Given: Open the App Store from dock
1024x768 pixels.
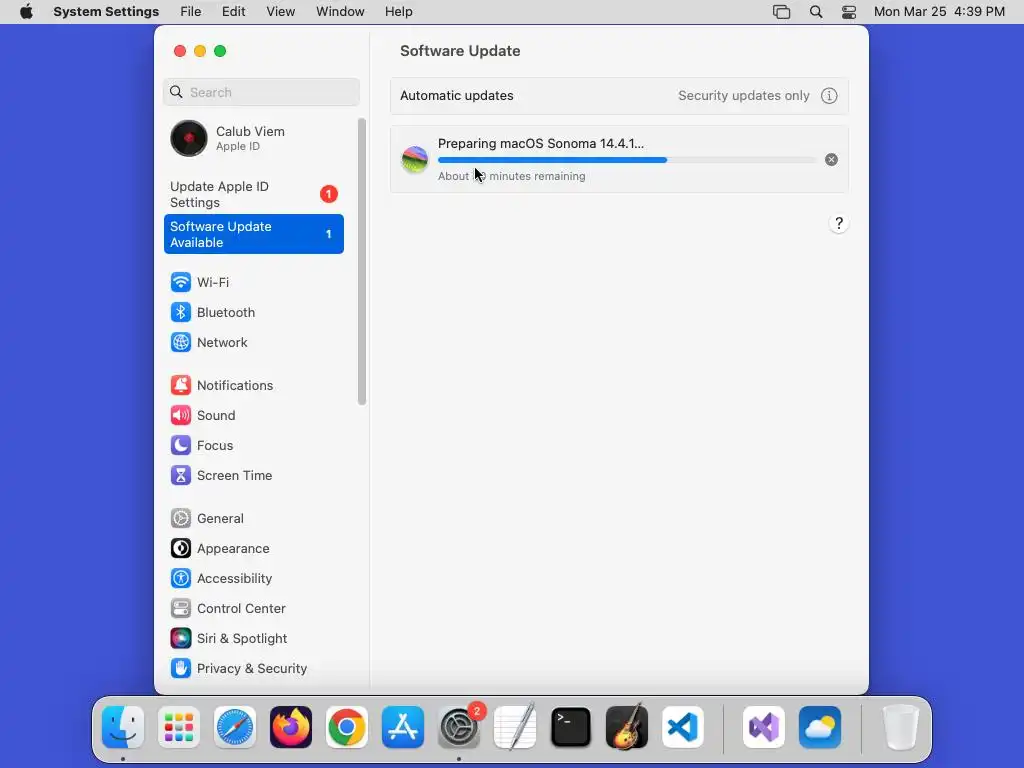Looking at the screenshot, I should coord(403,727).
